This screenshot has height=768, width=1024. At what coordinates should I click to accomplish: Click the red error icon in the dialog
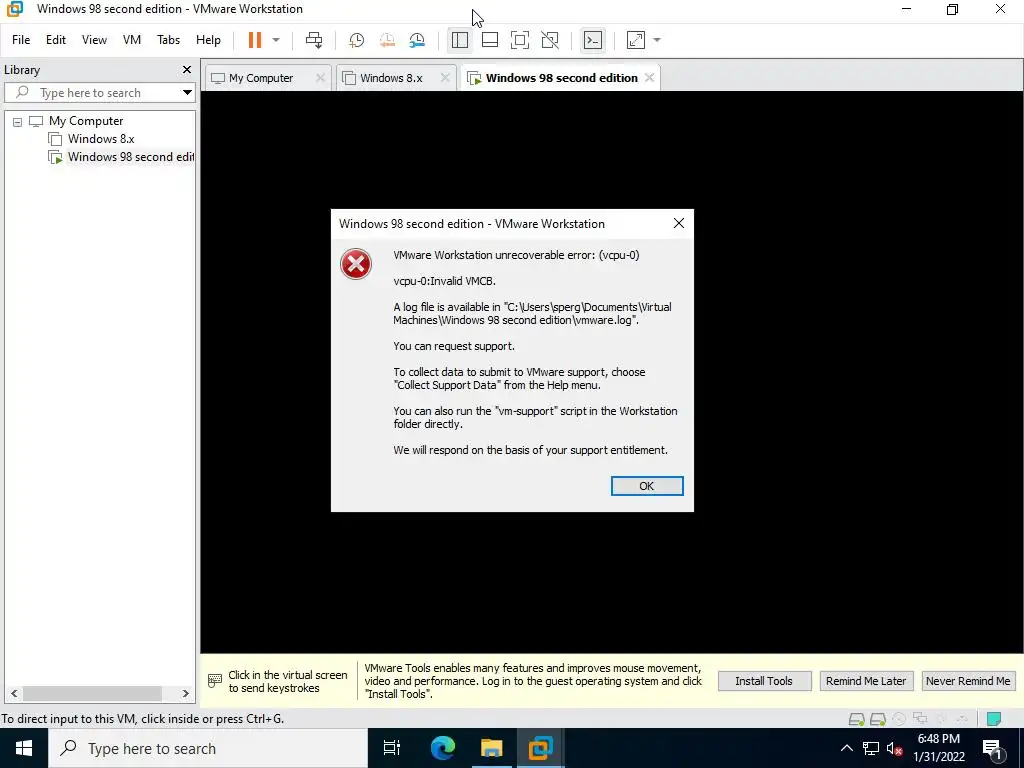pos(356,264)
